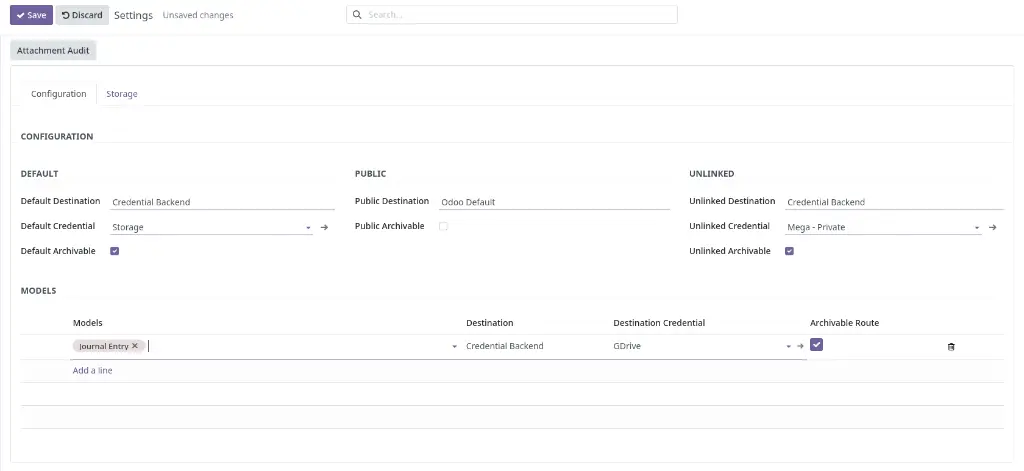1024x471 pixels.
Task: Save the settings changes
Action: coord(31,15)
